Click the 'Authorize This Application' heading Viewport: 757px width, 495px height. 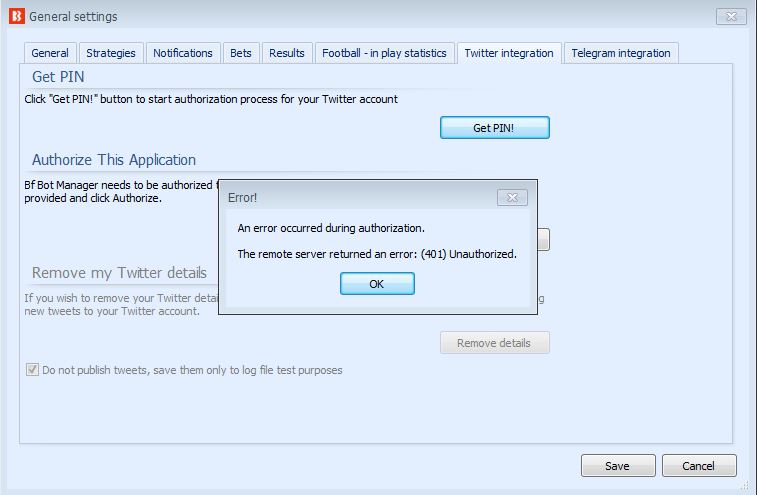[114, 160]
